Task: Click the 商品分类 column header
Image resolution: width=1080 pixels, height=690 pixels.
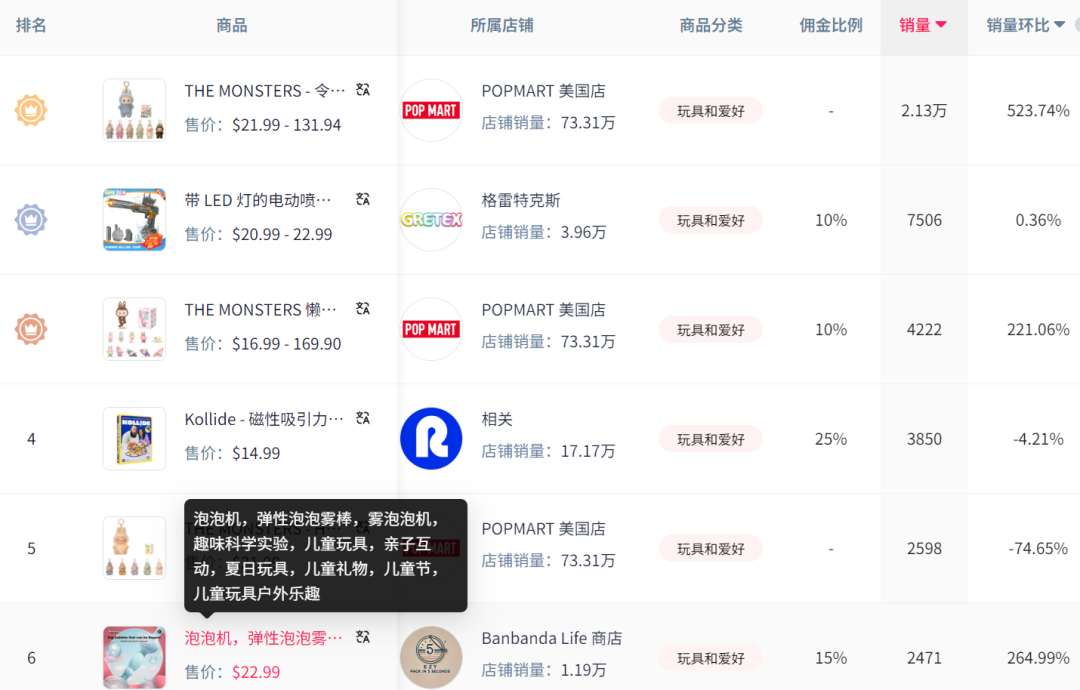Action: [x=711, y=24]
